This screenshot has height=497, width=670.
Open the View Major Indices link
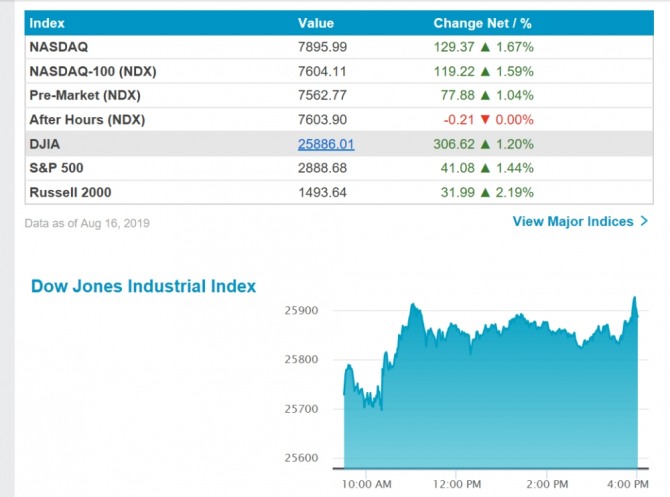[x=573, y=221]
